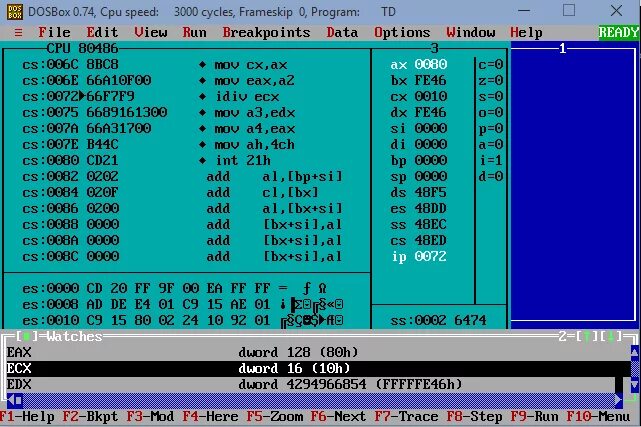Click the Watches window up-arrow zoom icon
The width and height of the screenshot is (641, 427).
click(x=587, y=336)
